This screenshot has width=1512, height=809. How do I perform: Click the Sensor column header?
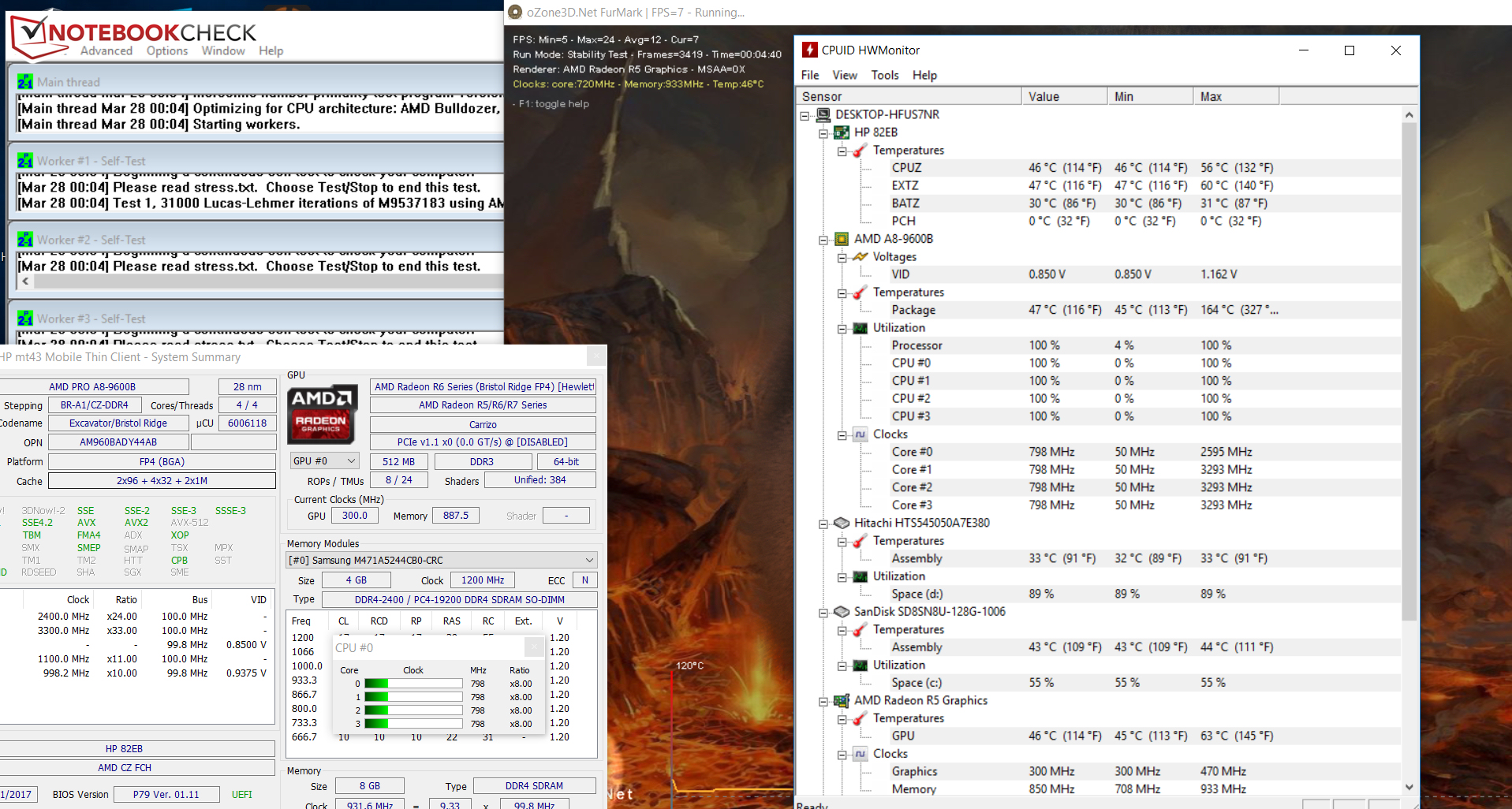click(x=909, y=96)
